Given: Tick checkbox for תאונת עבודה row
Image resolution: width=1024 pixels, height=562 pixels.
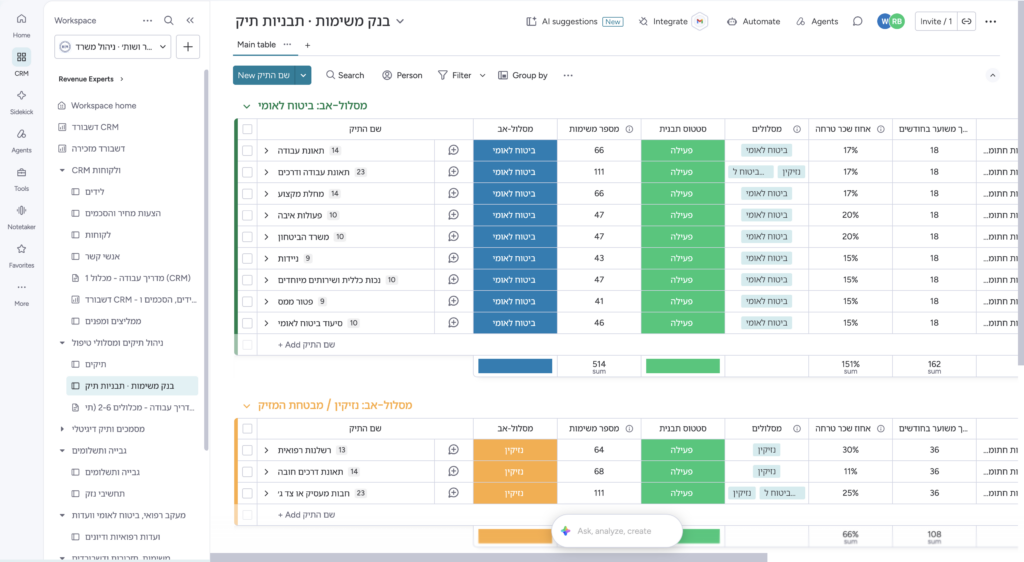Looking at the screenshot, I should coord(248,150).
